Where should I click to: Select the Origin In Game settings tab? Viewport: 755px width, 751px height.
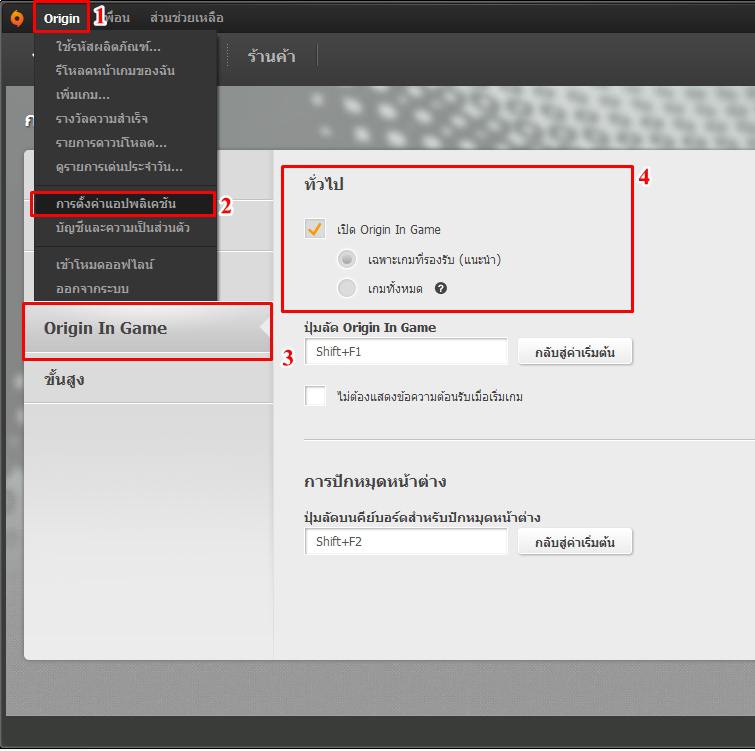[148, 328]
